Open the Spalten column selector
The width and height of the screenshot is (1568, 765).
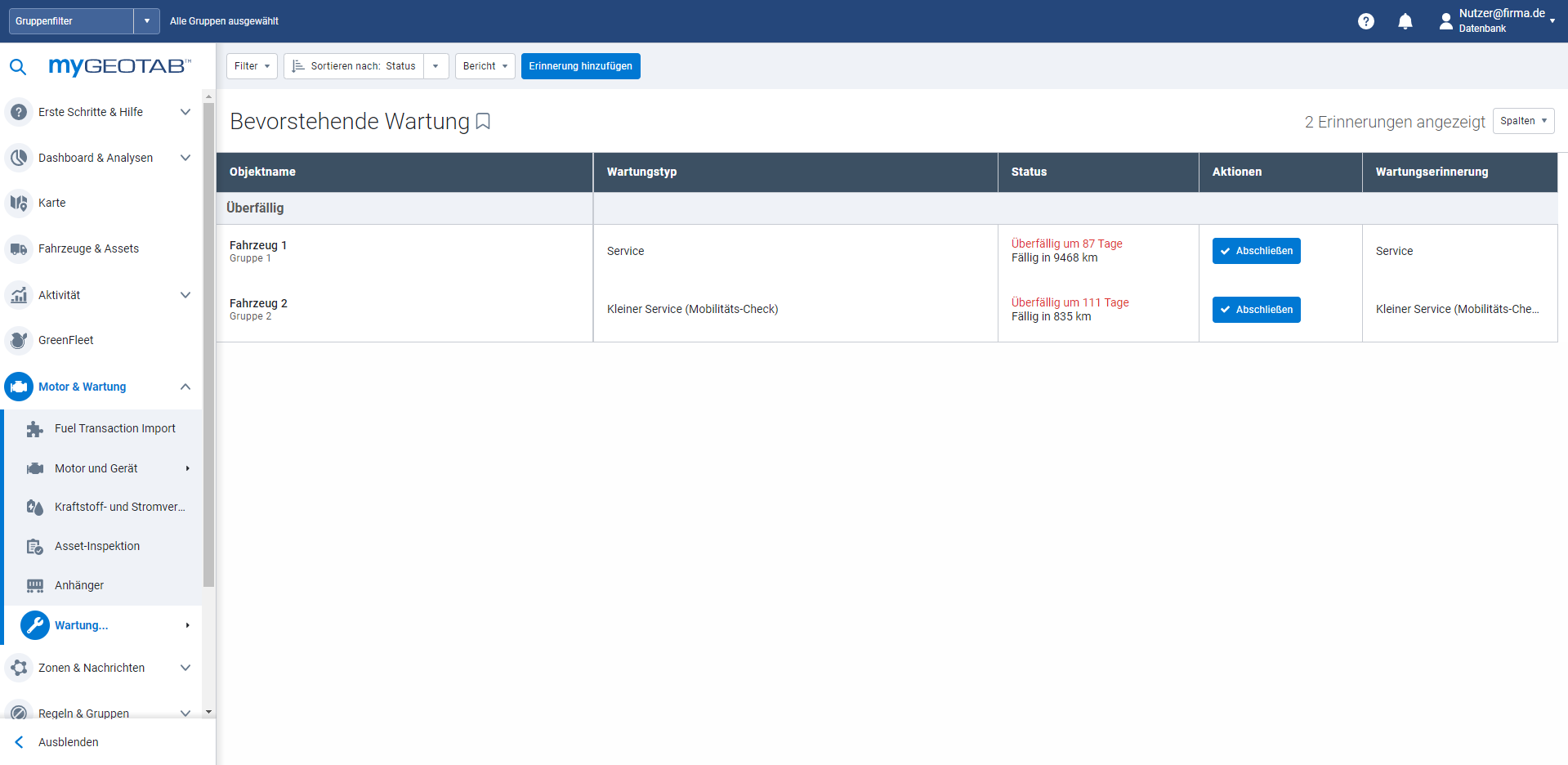(x=1522, y=121)
